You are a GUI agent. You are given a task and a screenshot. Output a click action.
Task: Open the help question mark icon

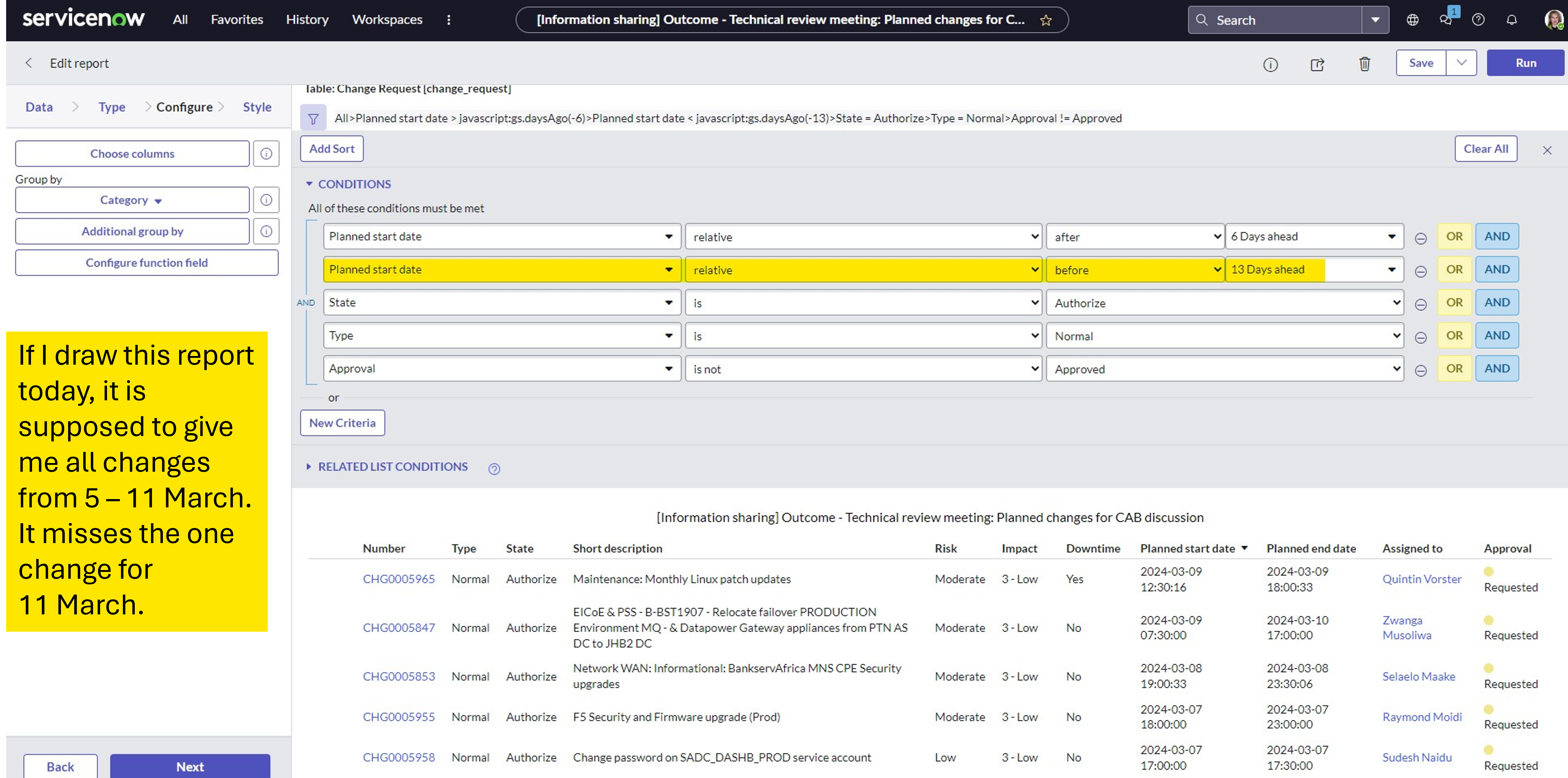point(1478,20)
